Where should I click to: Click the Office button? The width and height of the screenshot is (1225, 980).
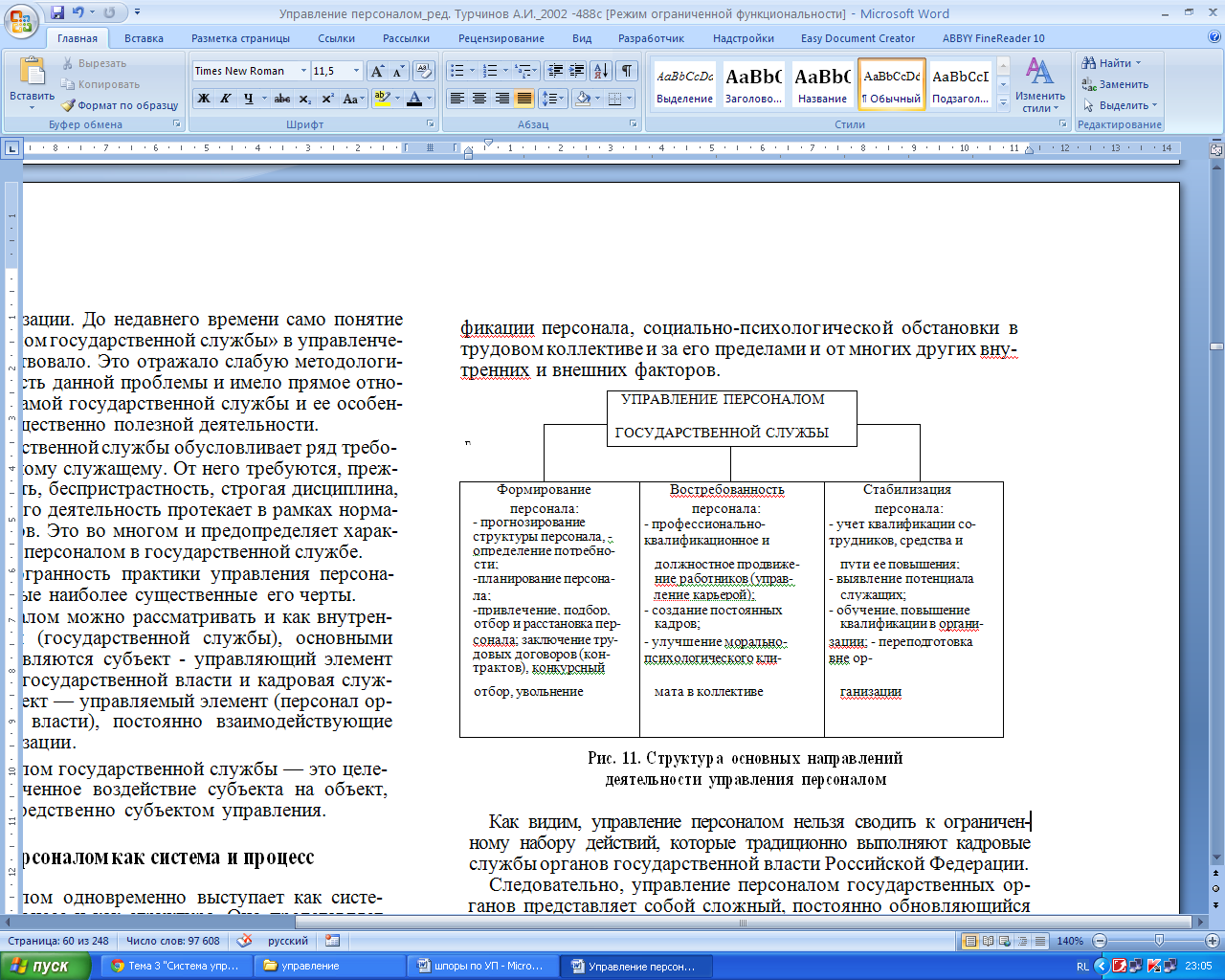click(x=21, y=21)
